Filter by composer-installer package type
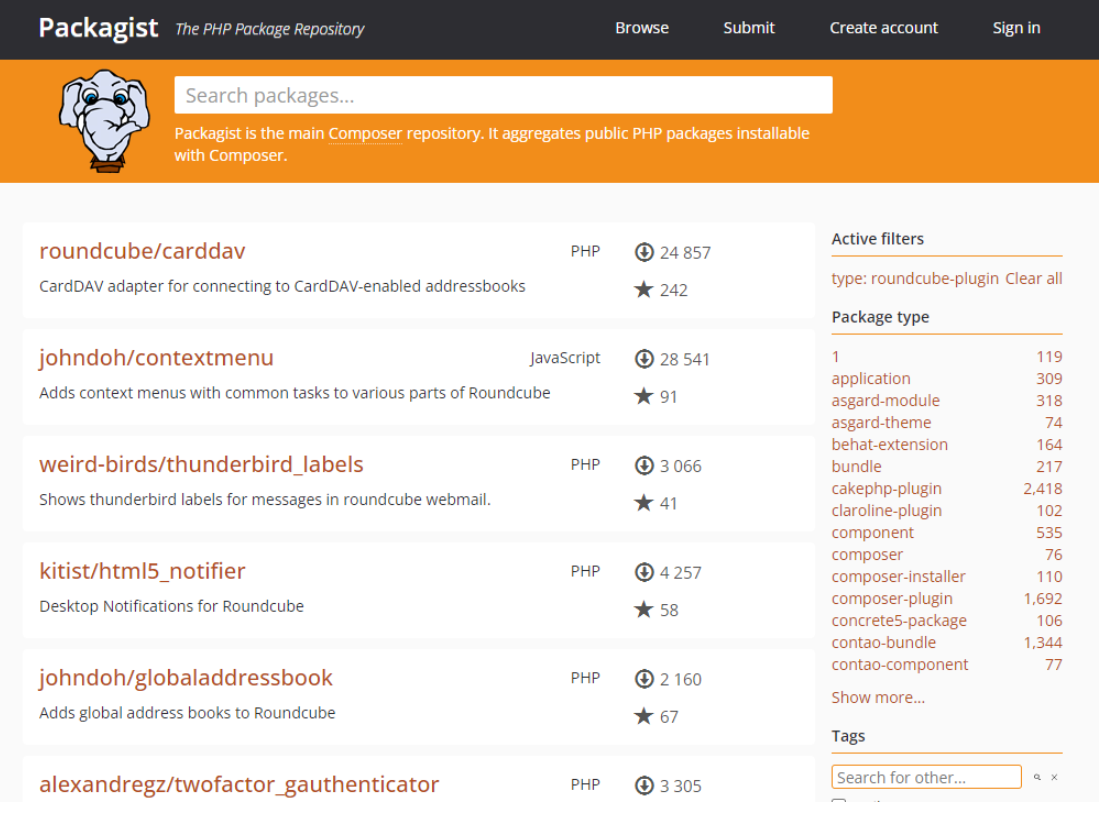 (898, 576)
